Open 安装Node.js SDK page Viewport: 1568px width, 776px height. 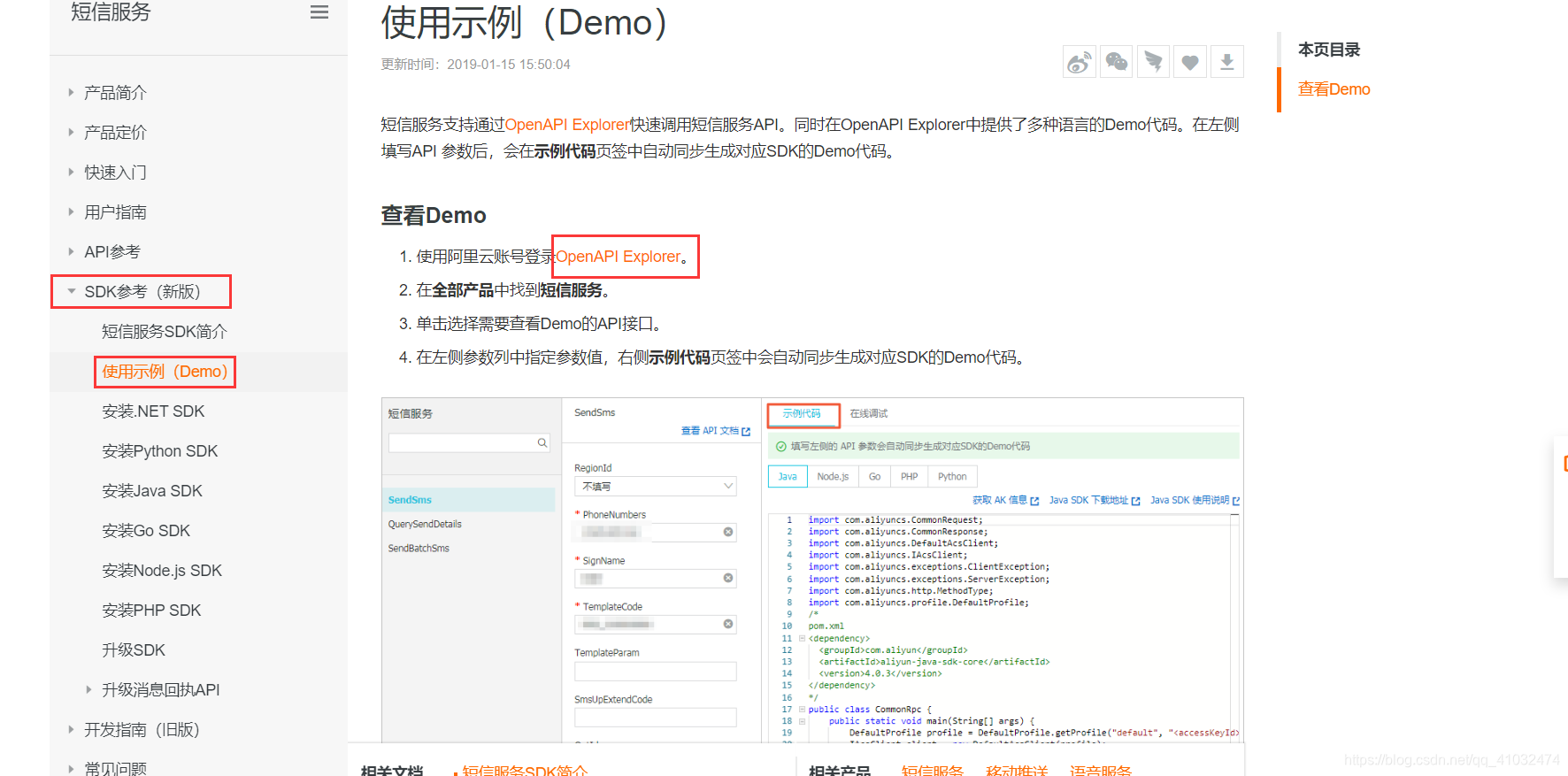click(162, 570)
